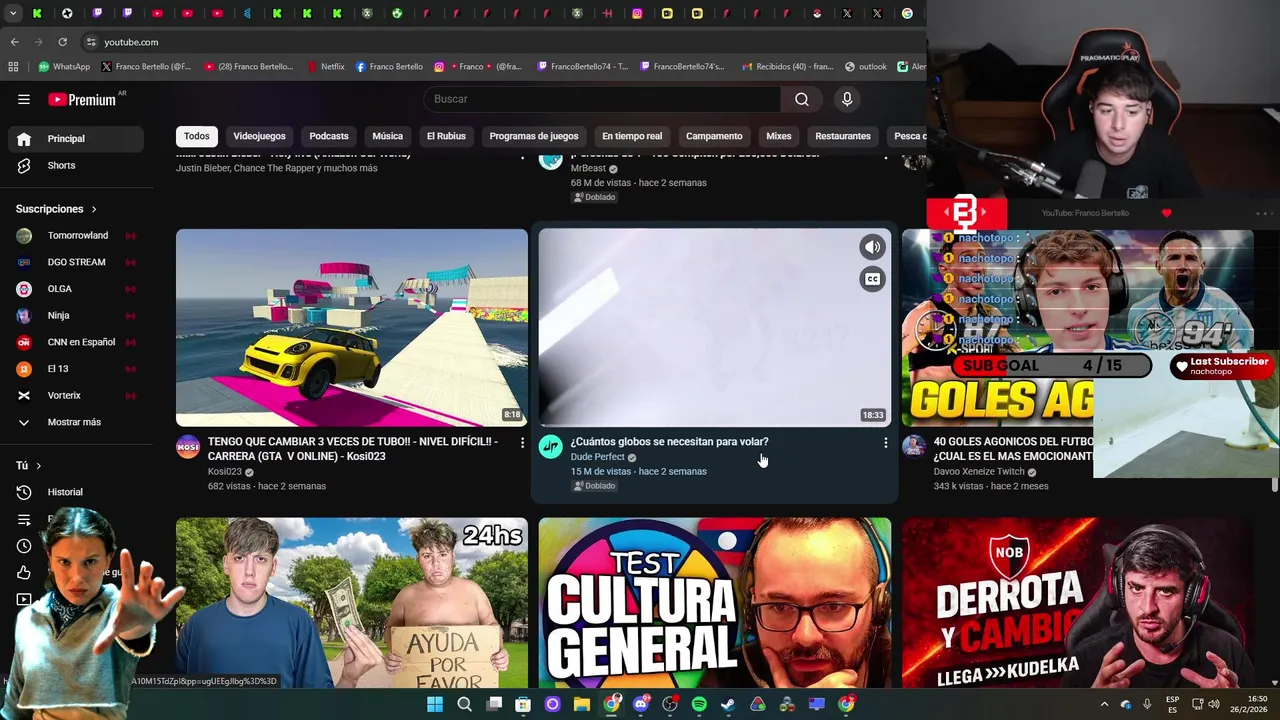
Task: Open File Explorer from the taskbar
Action: tap(581, 705)
